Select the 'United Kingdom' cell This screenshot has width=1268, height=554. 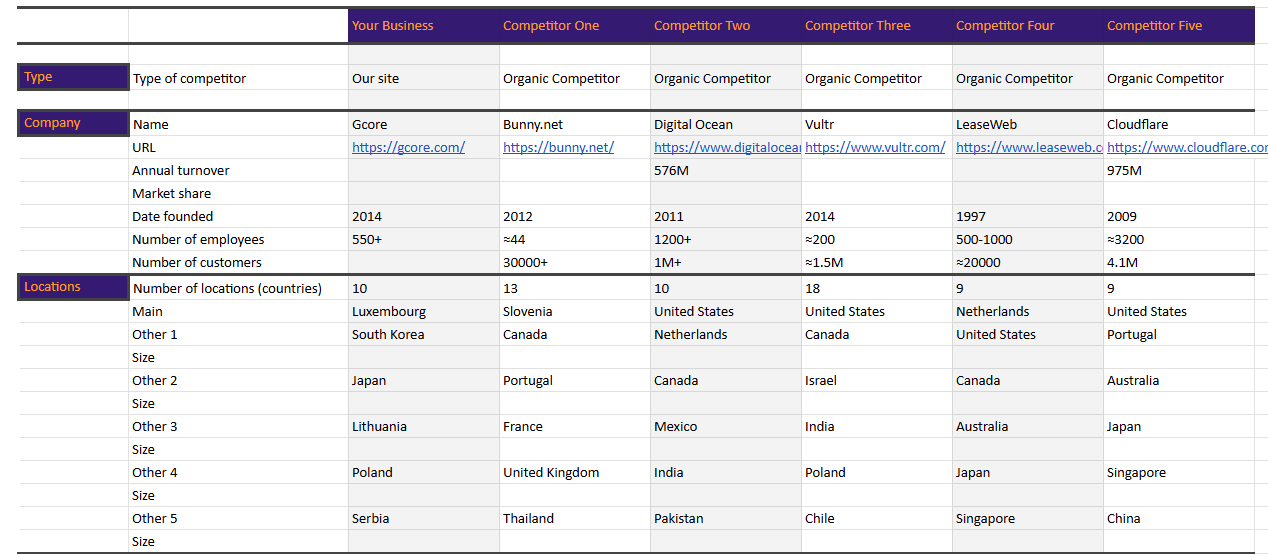pyautogui.click(x=575, y=473)
